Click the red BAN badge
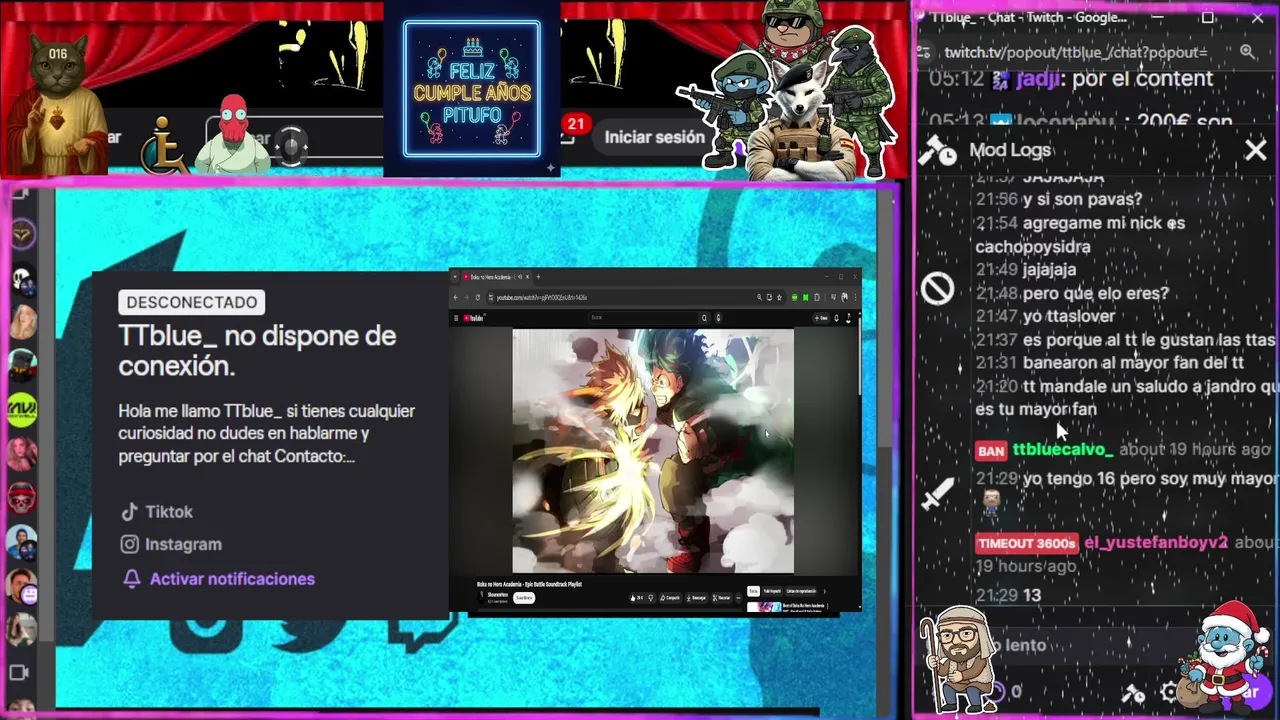 coord(991,451)
